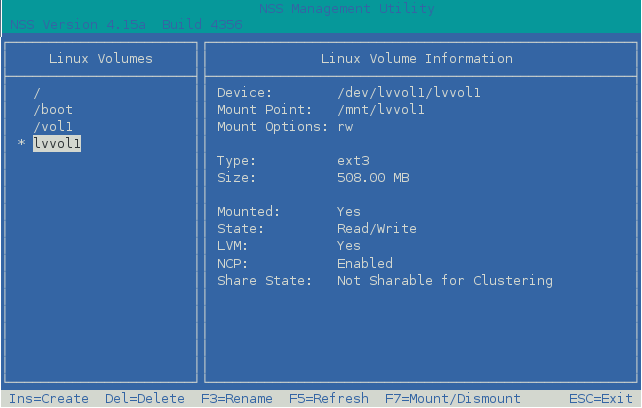Exit using the ESC=Exit option
This screenshot has width=642, height=408.
click(x=601, y=398)
